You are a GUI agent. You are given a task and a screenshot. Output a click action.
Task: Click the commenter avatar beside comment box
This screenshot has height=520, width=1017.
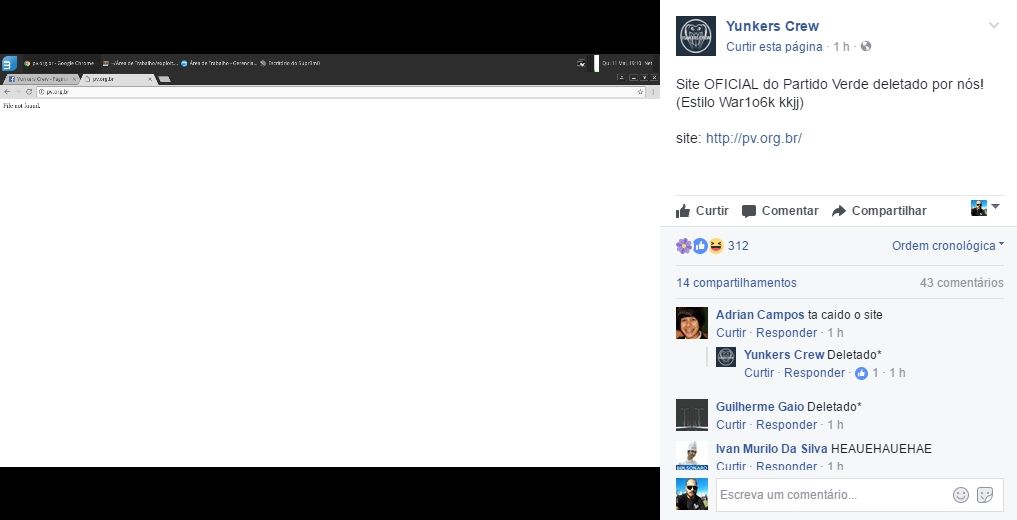(692, 495)
